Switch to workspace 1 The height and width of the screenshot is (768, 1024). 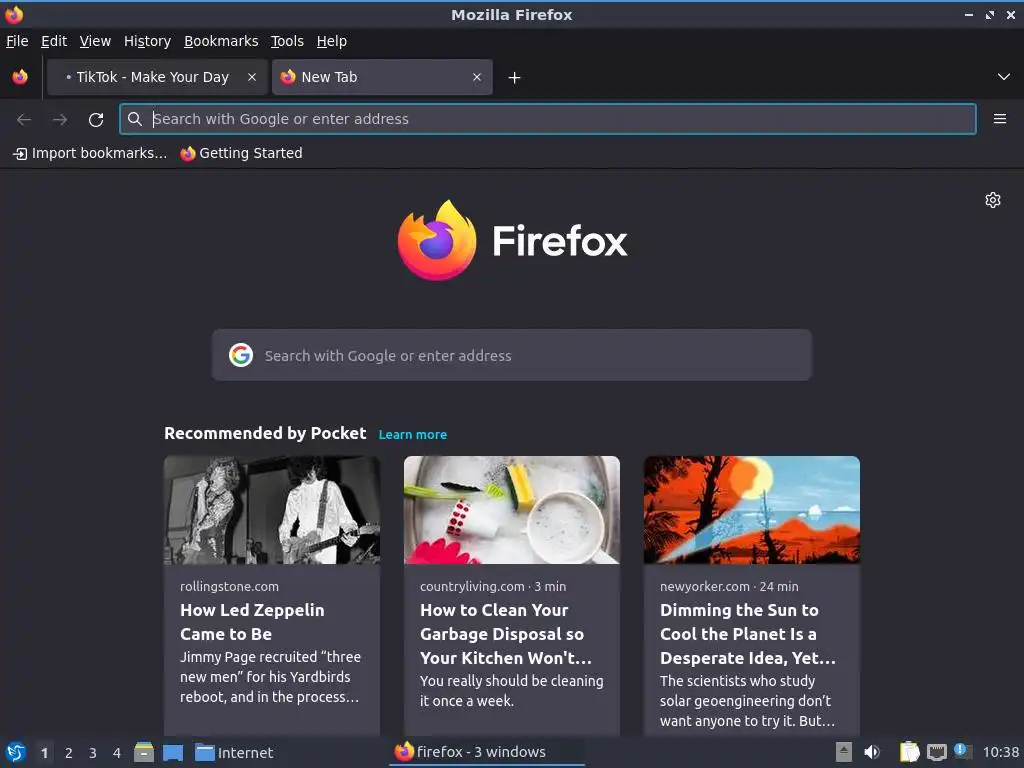tap(44, 753)
